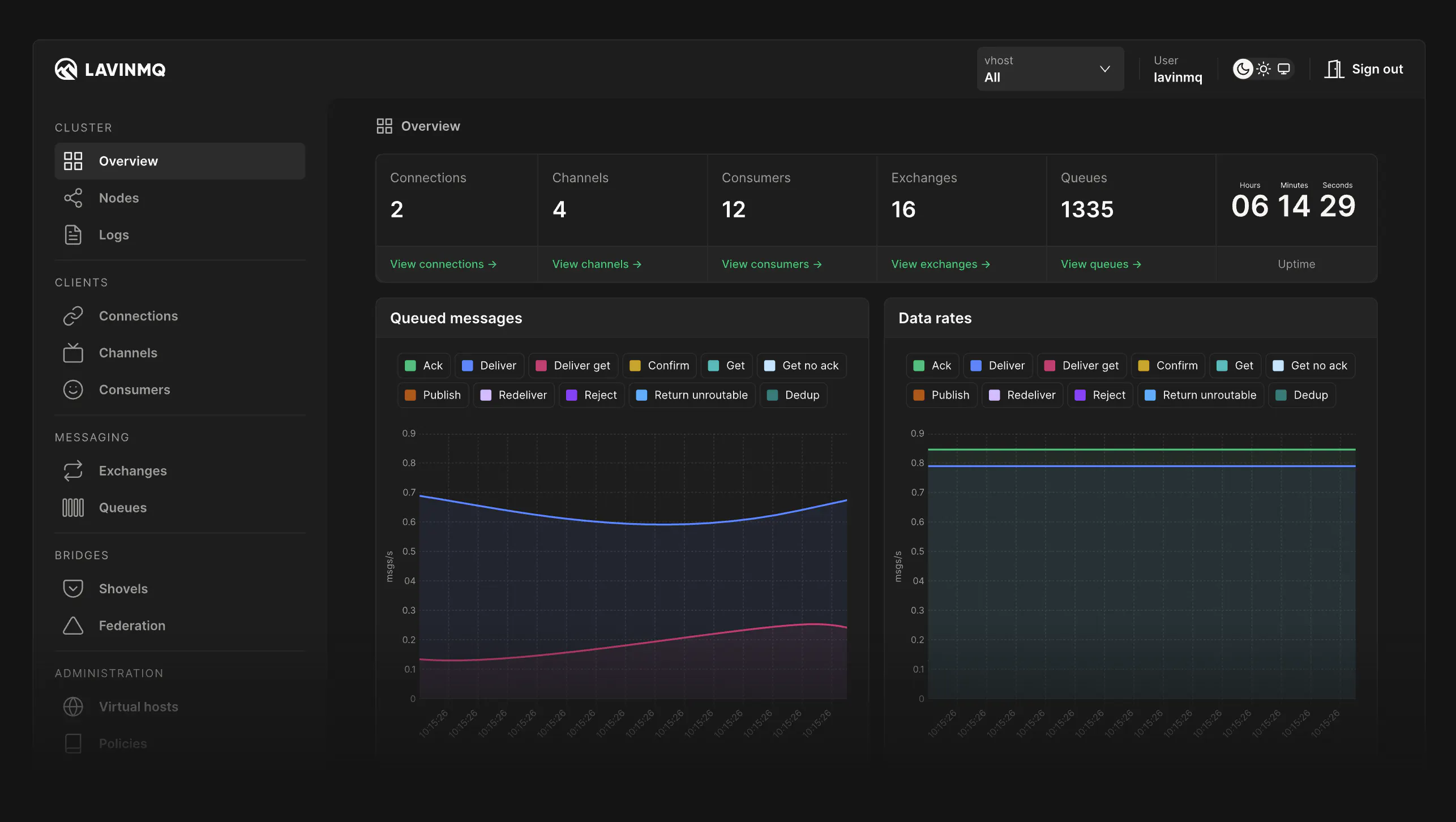This screenshot has width=1456, height=822.
Task: Click the Exchanges count 16
Action: (x=903, y=209)
